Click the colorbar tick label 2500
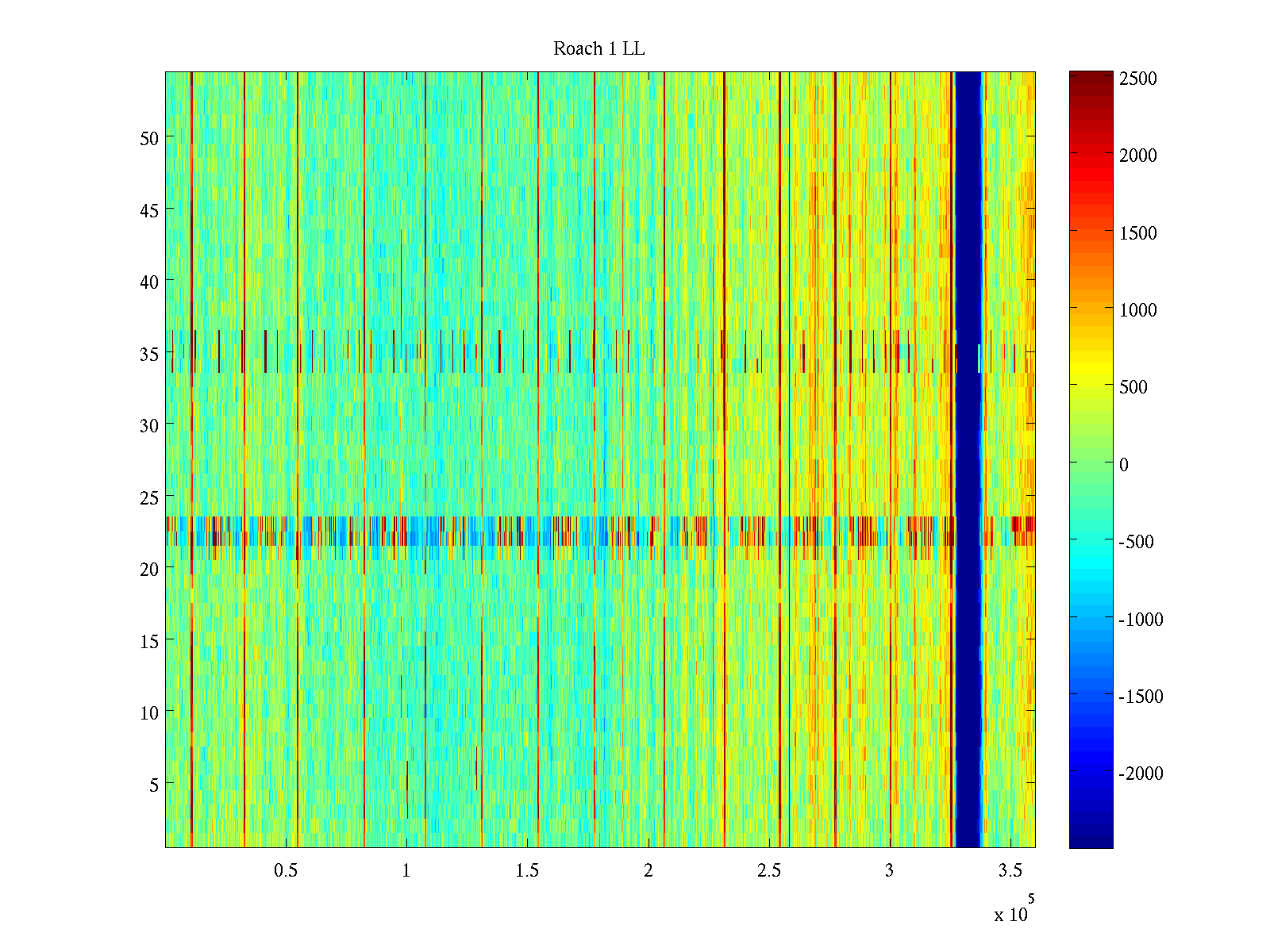This screenshot has height=952, width=1270. (1137, 79)
